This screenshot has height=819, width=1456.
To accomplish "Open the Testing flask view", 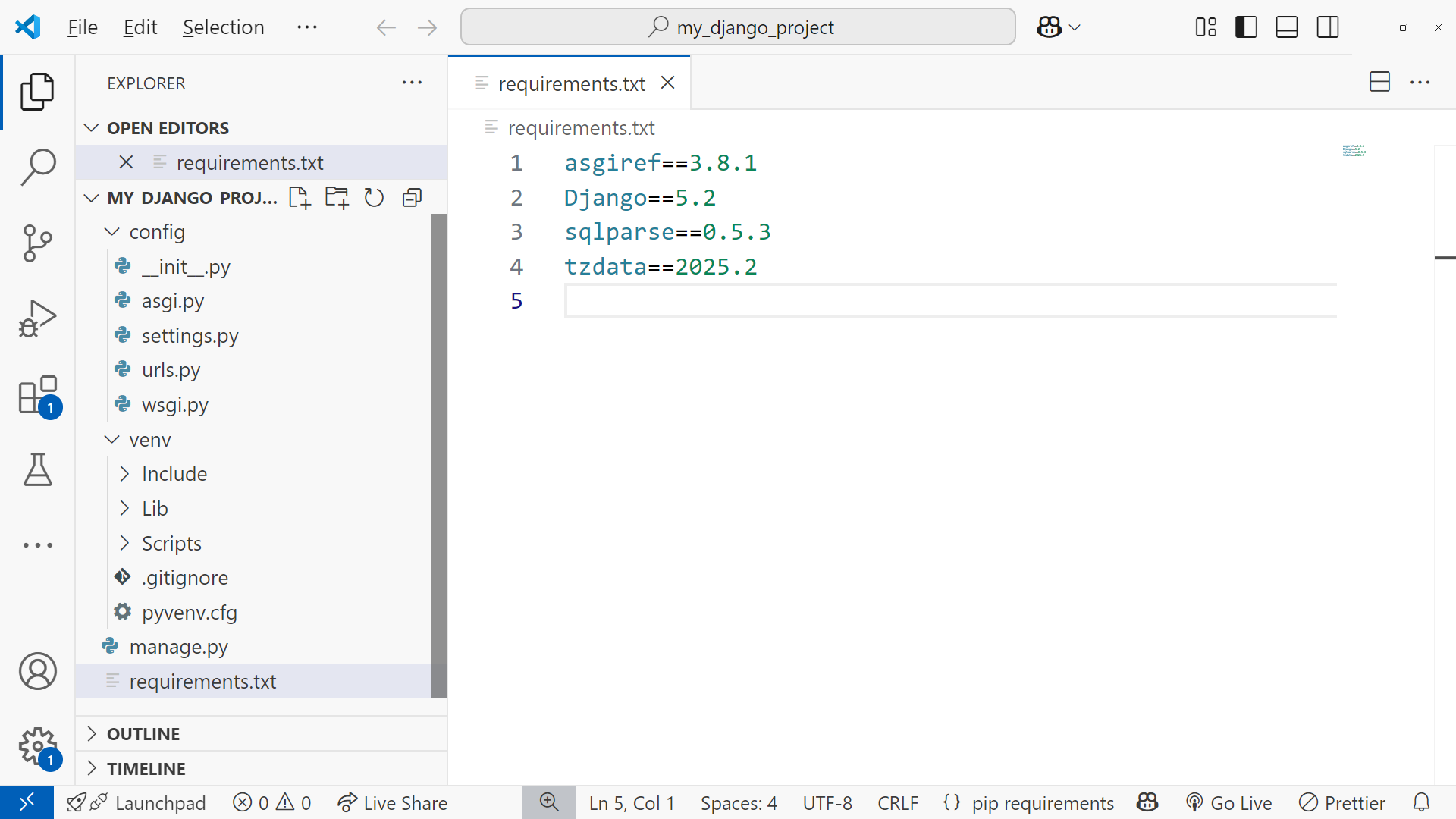I will click(x=37, y=470).
